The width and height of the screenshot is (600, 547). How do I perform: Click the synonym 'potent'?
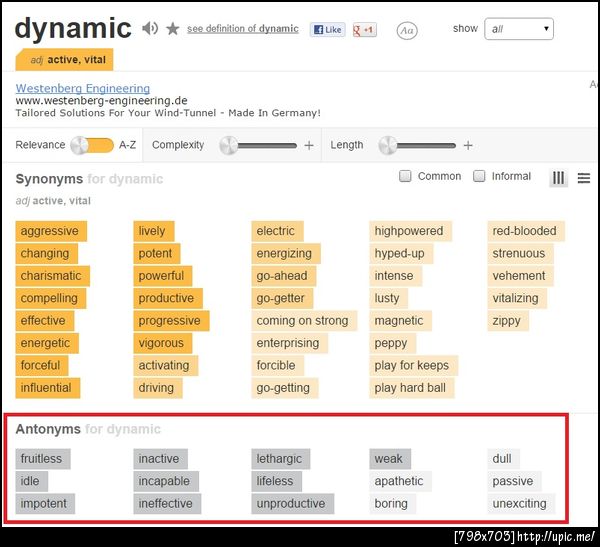click(x=157, y=253)
